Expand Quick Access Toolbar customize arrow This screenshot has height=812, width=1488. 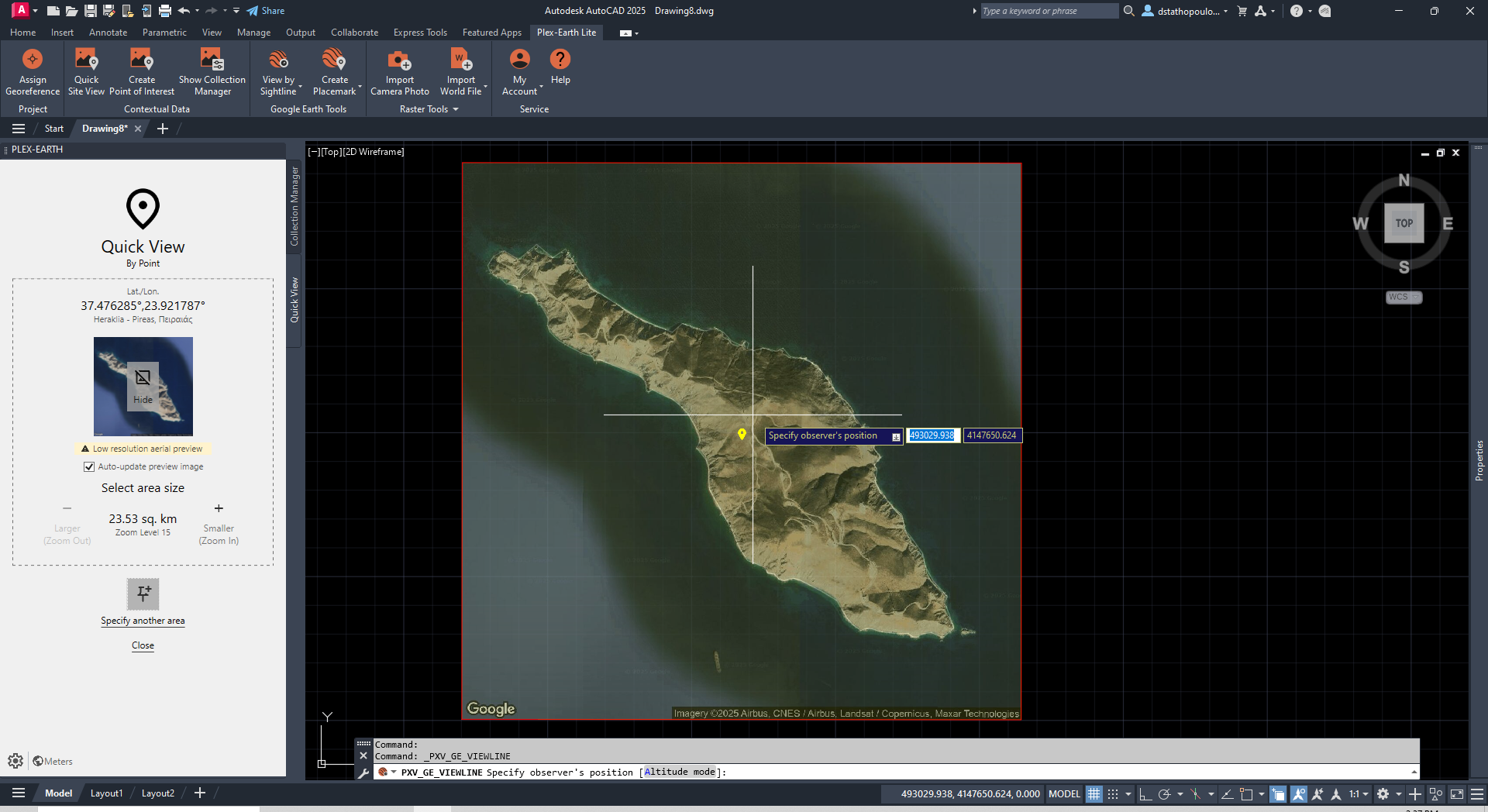(236, 11)
